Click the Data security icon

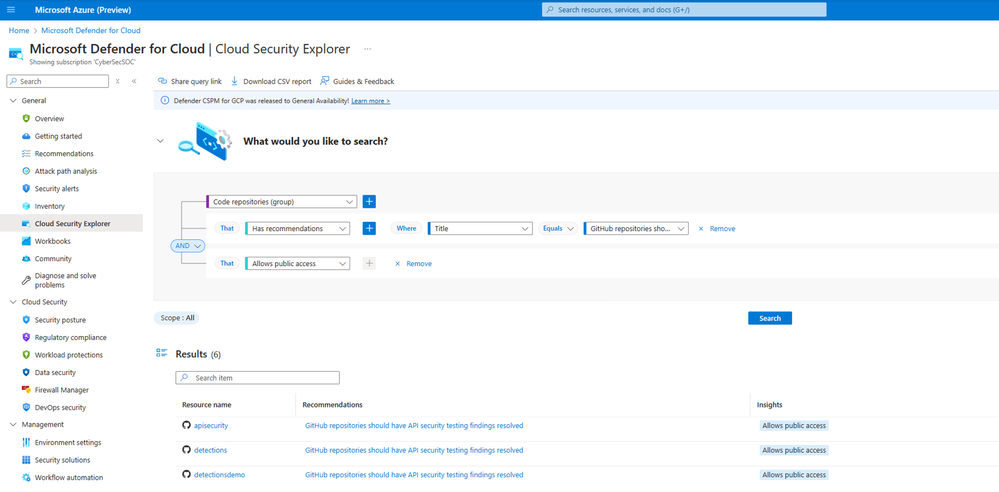click(x=26, y=373)
